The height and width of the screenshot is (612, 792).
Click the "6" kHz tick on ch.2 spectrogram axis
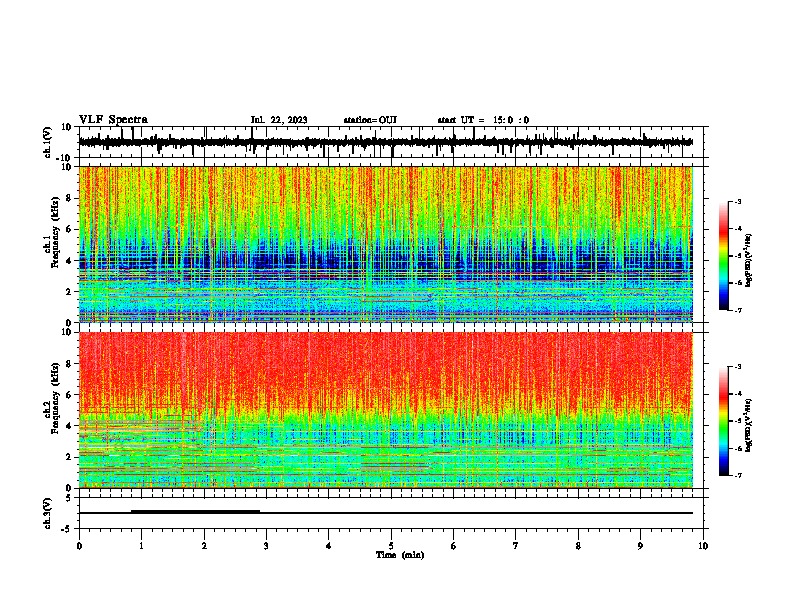(70, 394)
